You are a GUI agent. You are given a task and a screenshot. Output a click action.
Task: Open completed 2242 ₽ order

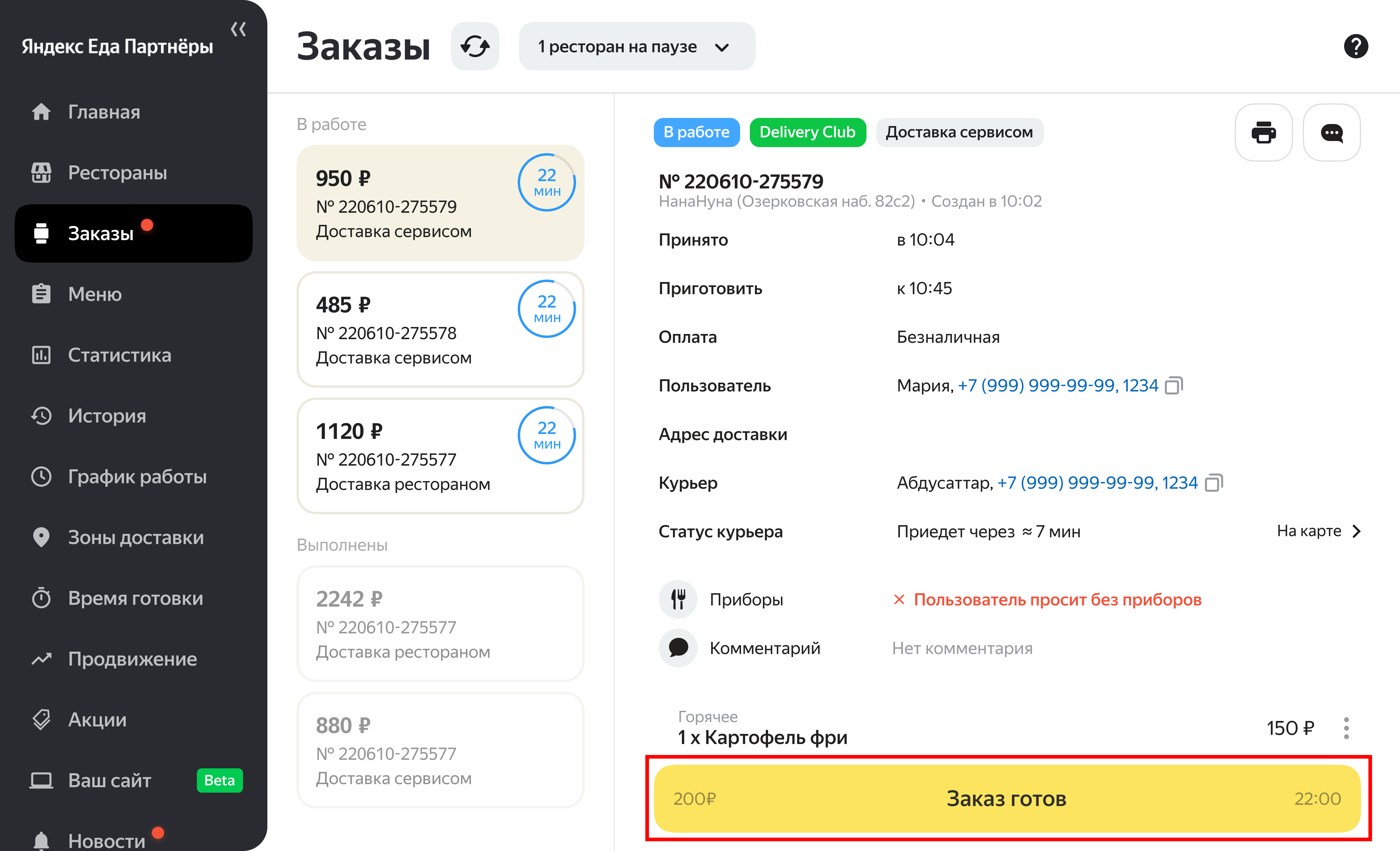pos(440,624)
